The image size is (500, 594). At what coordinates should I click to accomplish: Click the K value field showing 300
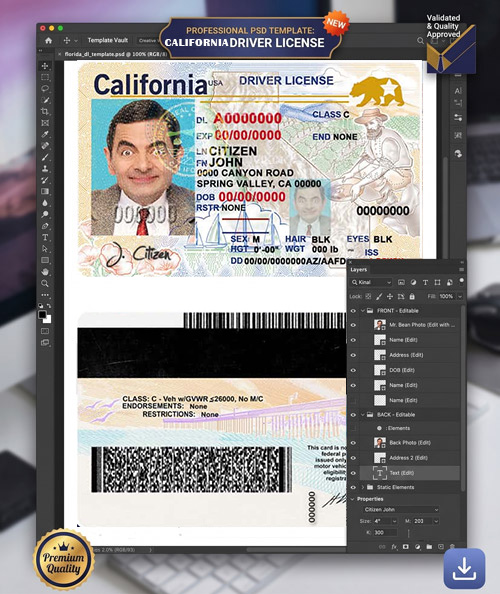point(385,533)
